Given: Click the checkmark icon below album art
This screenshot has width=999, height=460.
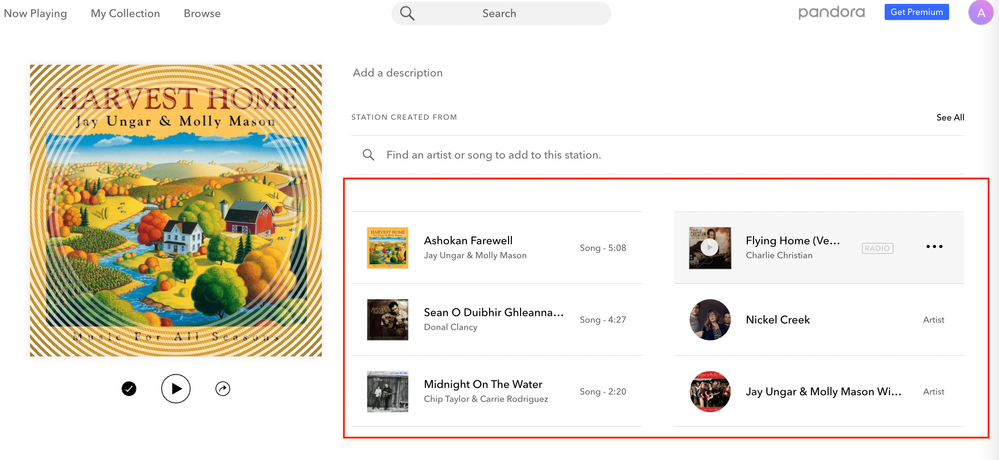Looking at the screenshot, I should (x=129, y=389).
